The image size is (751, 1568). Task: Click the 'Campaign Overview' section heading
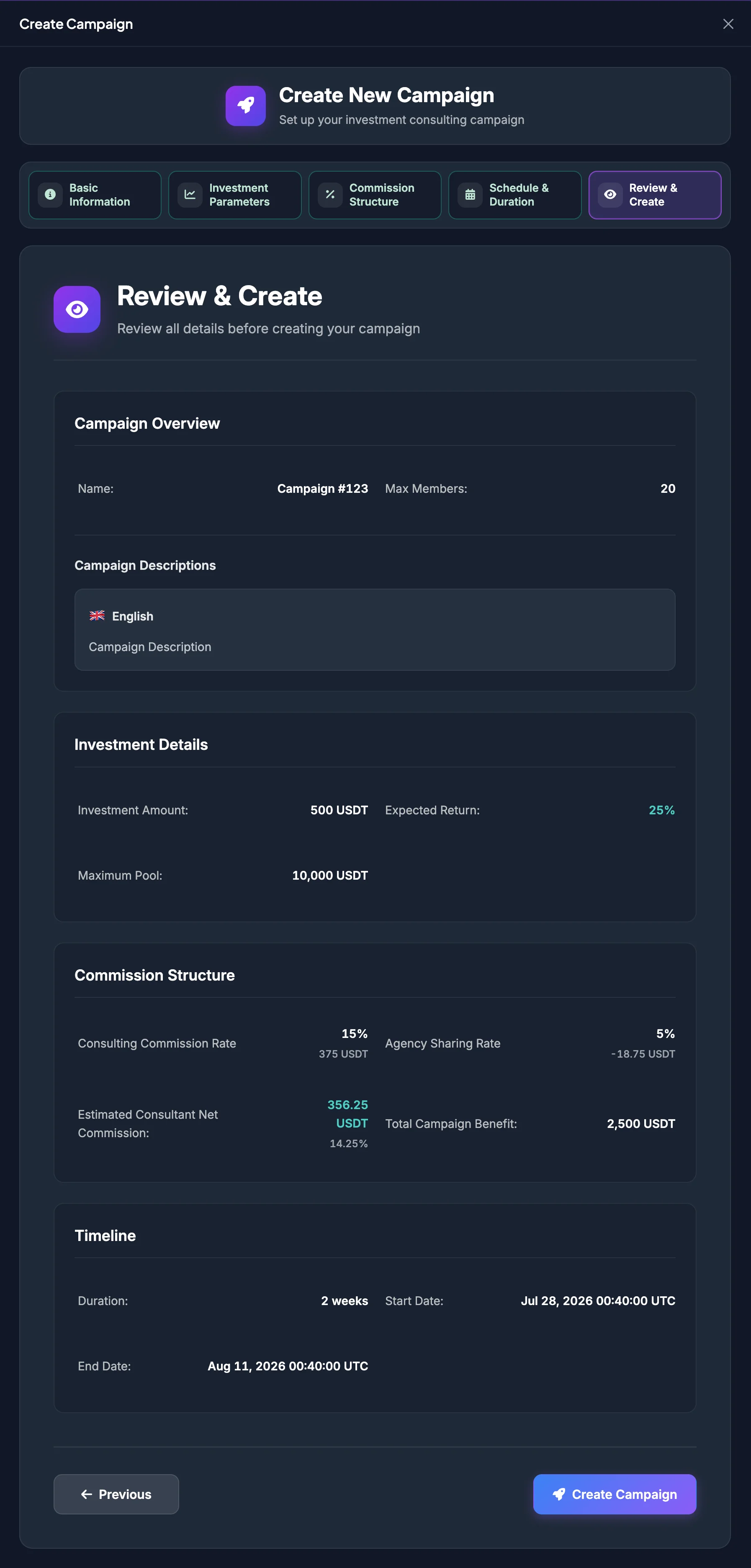(x=147, y=424)
